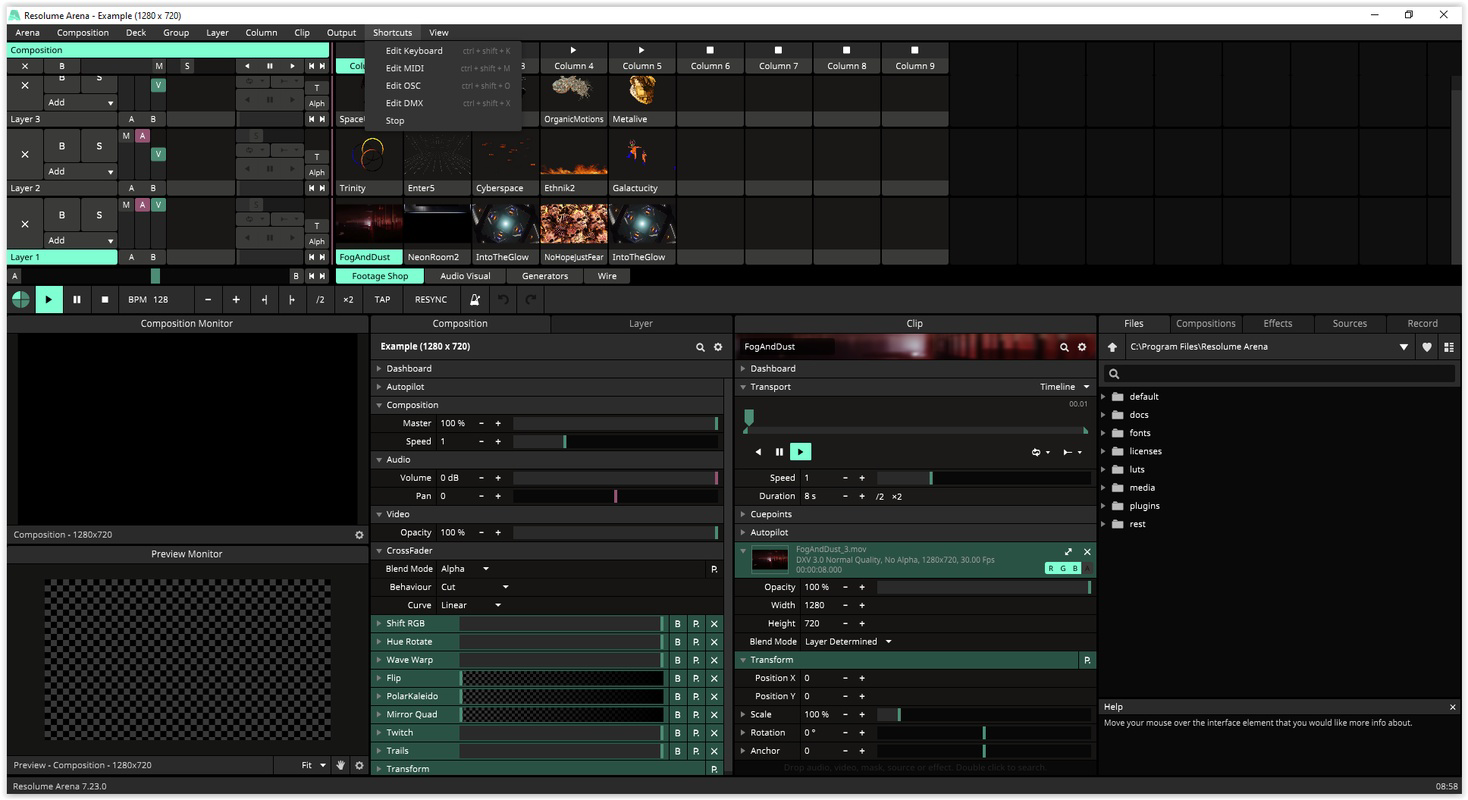Open the Transport Timeline dropdown
Image resolution: width=1468 pixels, height=800 pixels.
[x=1064, y=387]
